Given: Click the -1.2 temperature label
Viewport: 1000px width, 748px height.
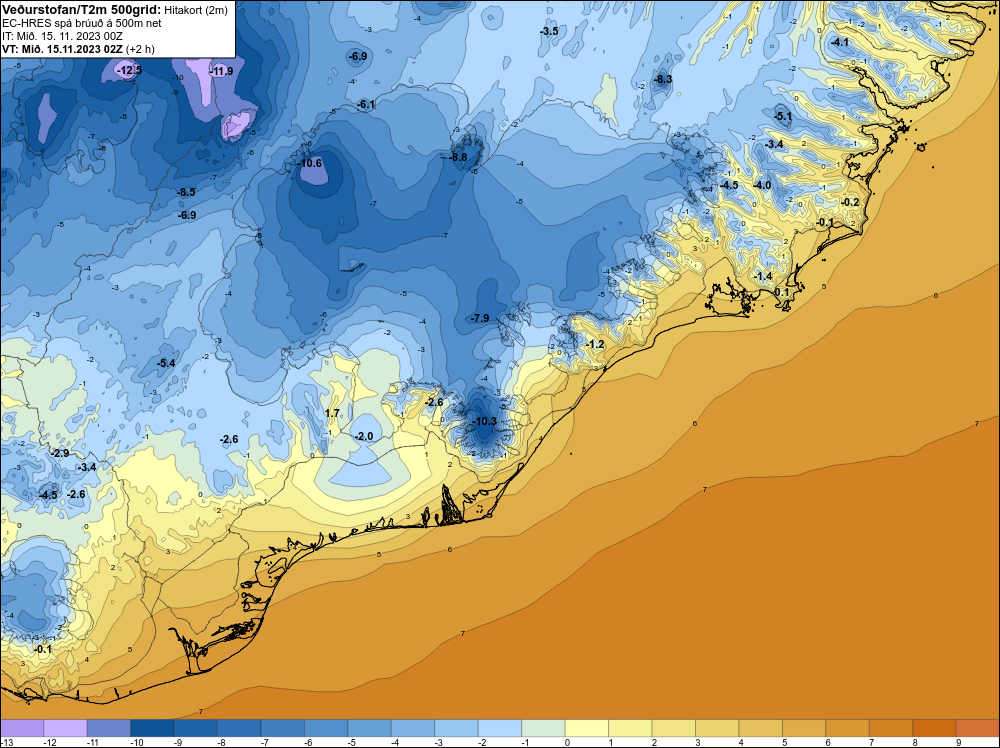Looking at the screenshot, I should pyautogui.click(x=594, y=344).
